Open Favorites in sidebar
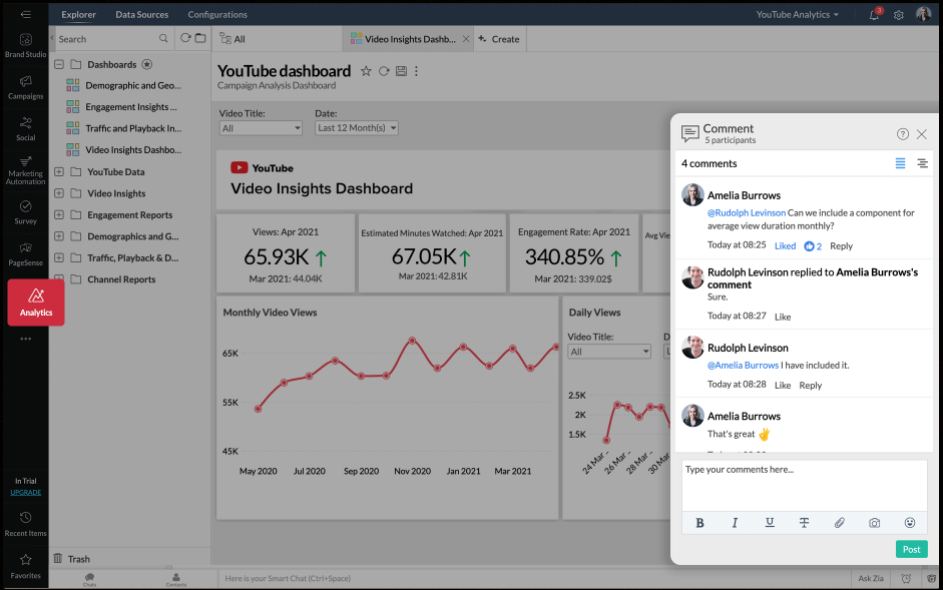Screen dimensions: 943x590 pyautogui.click(x=25, y=567)
